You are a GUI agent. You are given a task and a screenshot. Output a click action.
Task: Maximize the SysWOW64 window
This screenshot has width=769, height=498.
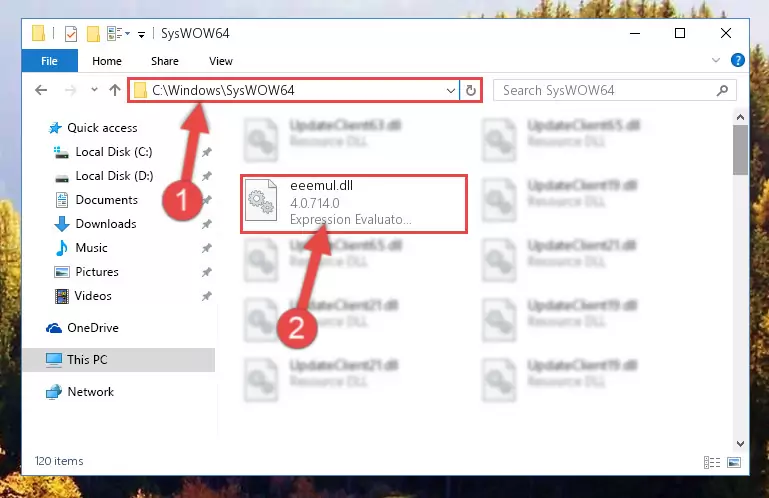pos(680,33)
